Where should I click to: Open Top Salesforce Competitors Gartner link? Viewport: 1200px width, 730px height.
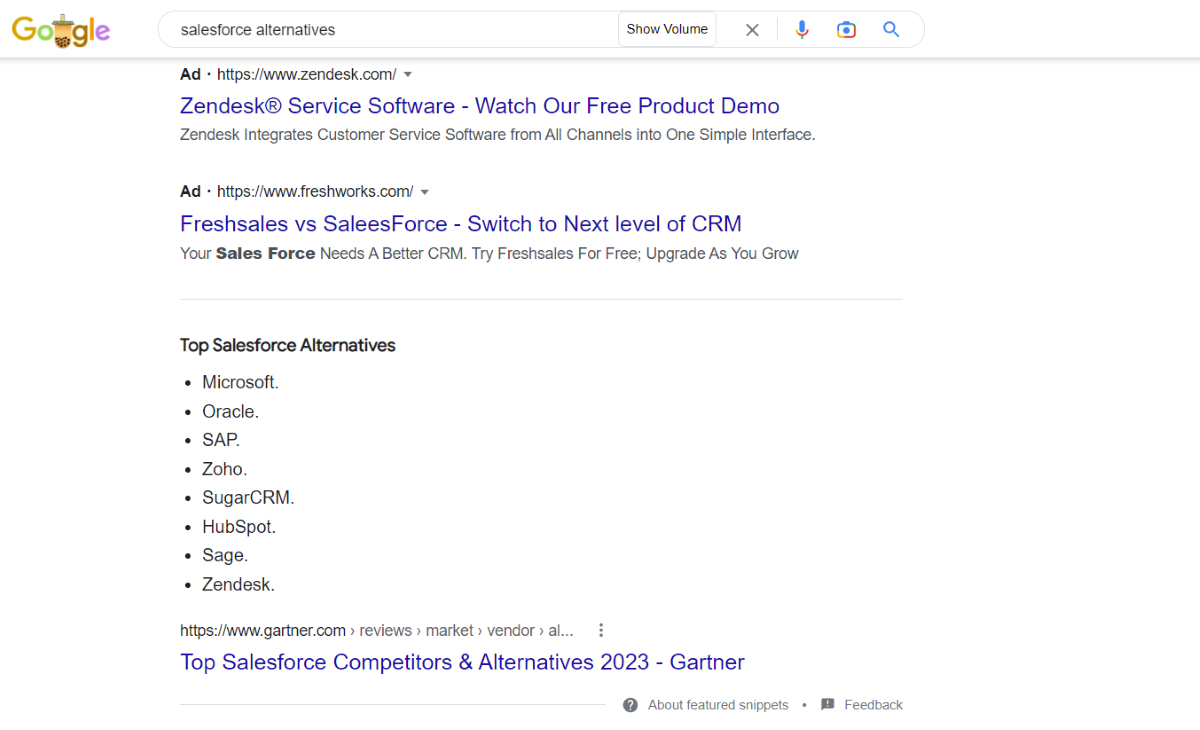(462, 662)
